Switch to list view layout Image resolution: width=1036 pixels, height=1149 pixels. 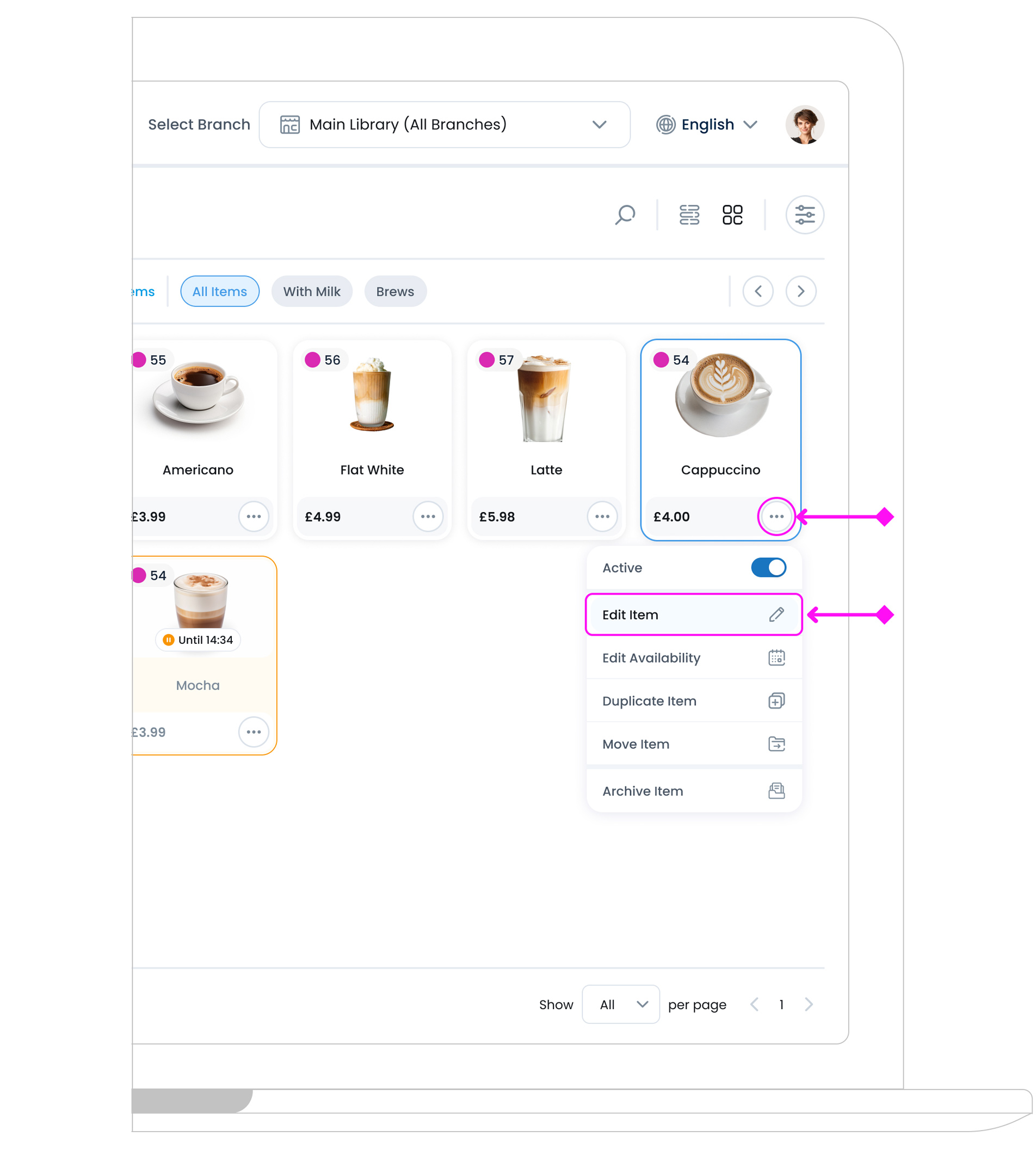tap(689, 214)
